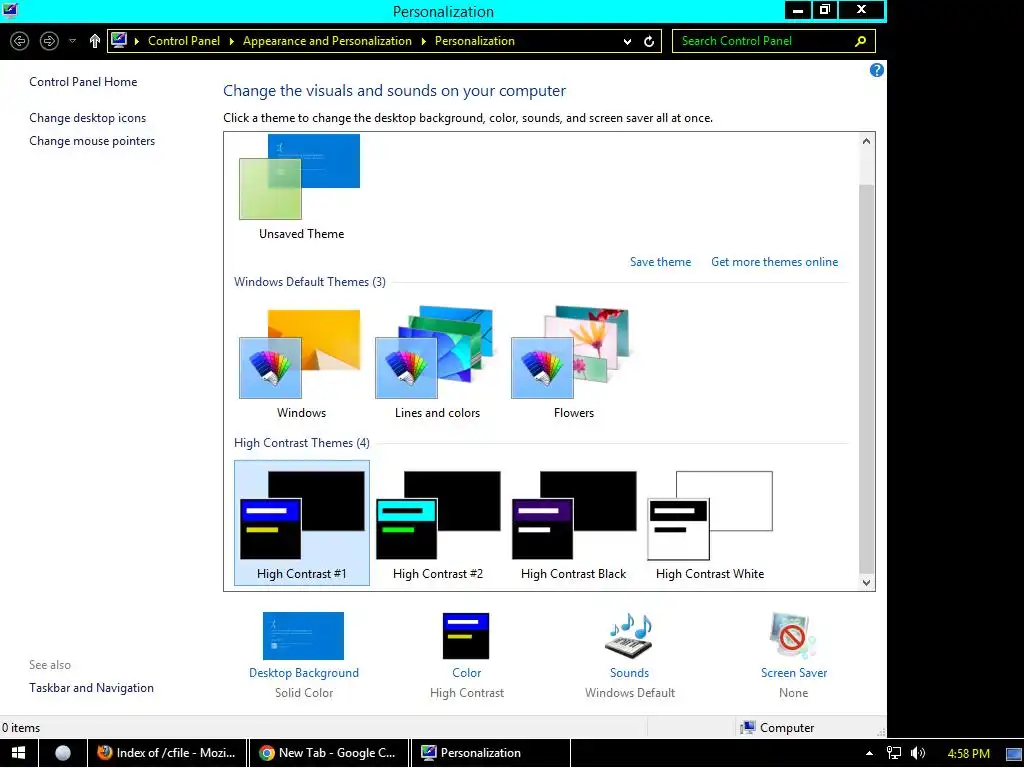Click the 4:58 PM clock

click(x=968, y=754)
